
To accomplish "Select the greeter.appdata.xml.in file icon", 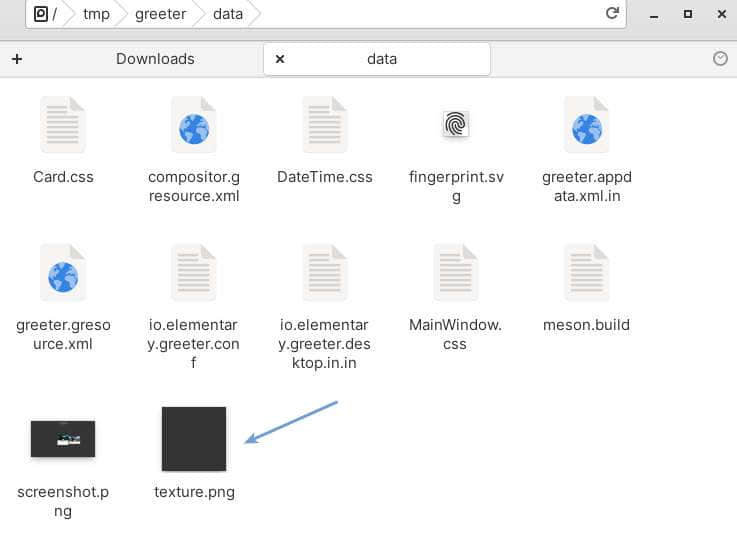I will click(587, 125).
